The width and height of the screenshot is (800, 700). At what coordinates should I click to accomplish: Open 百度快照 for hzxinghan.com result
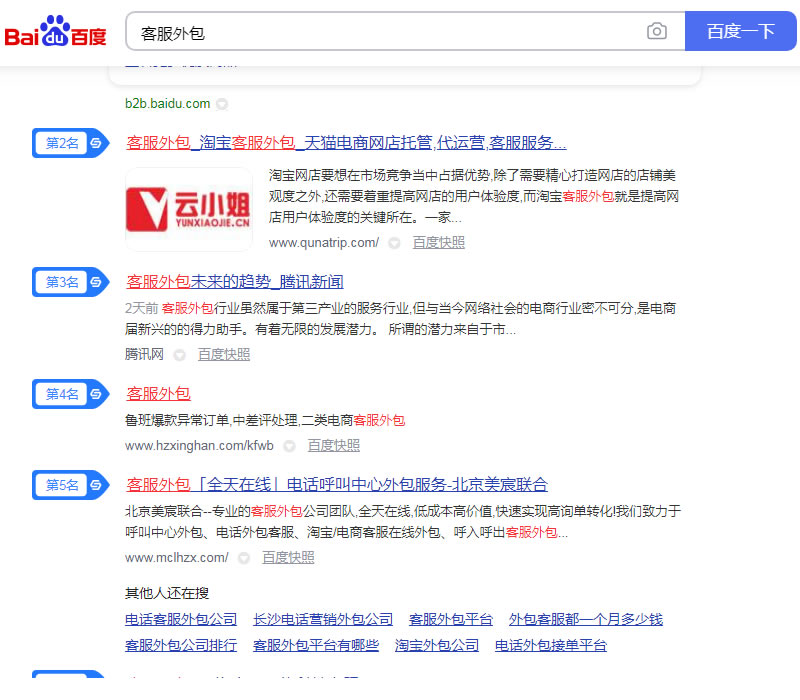click(333, 446)
